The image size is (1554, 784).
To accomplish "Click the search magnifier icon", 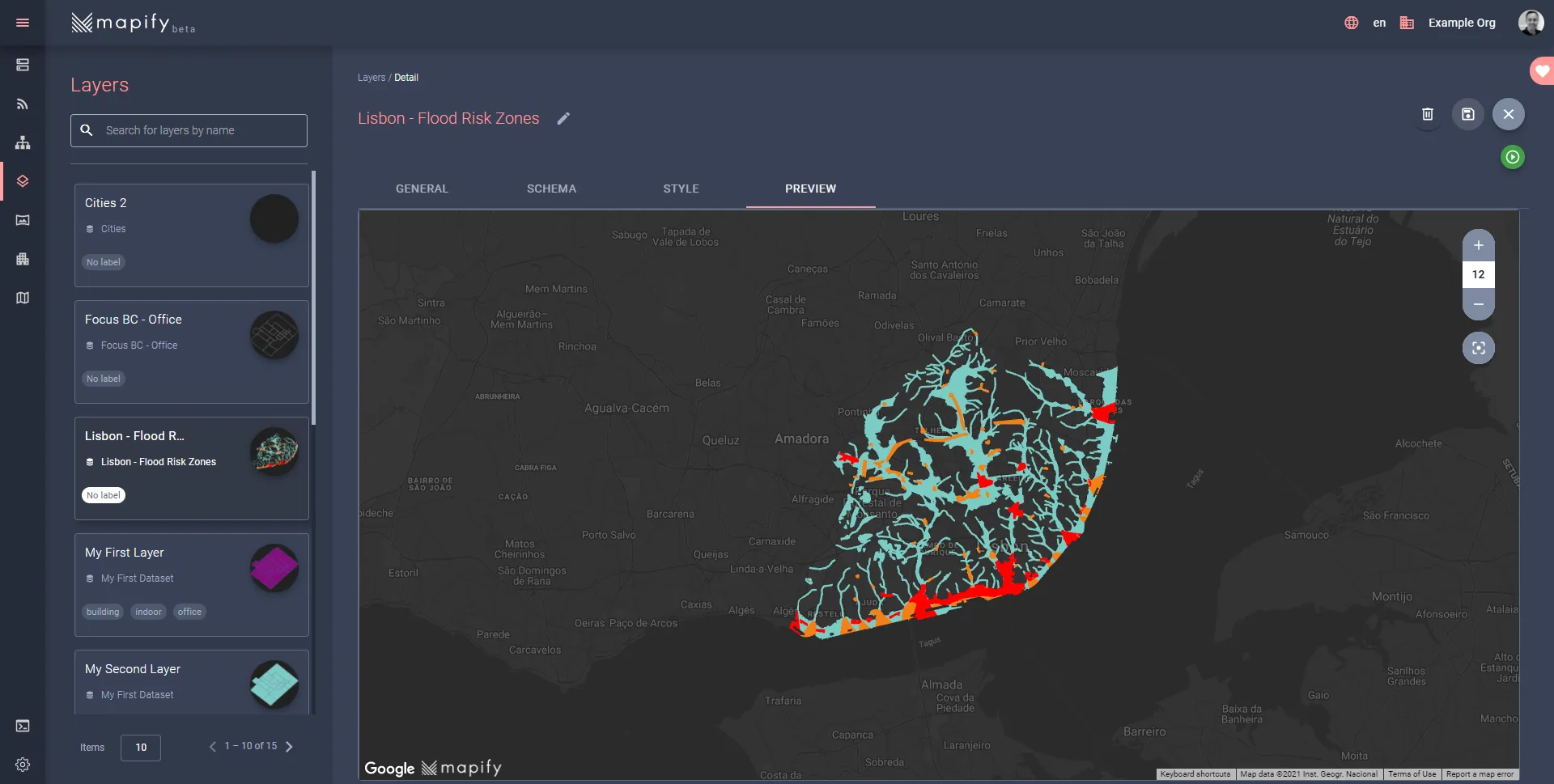I will 87,130.
